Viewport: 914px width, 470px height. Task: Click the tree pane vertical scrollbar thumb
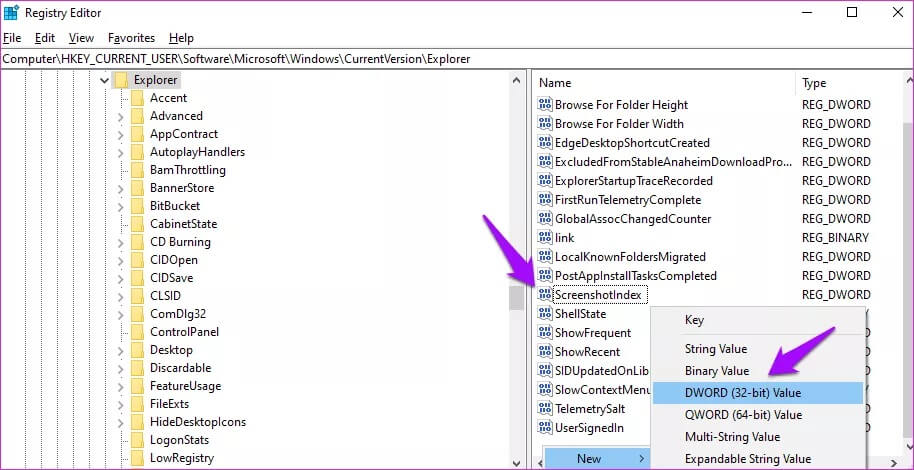click(x=516, y=298)
